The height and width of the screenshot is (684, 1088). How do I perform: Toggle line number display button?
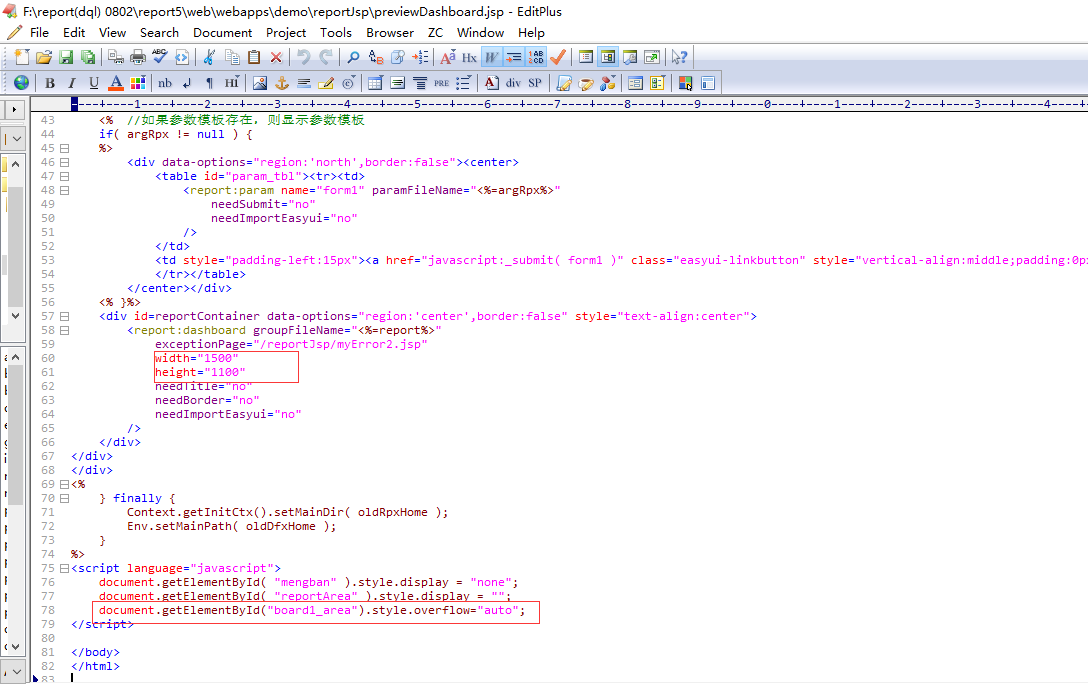click(x=536, y=57)
